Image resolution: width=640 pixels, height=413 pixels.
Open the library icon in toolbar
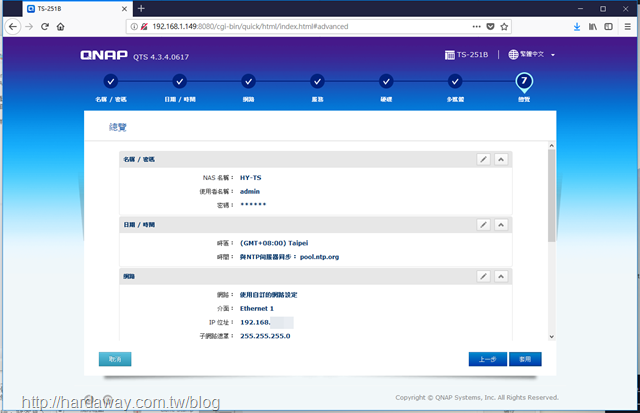593,27
